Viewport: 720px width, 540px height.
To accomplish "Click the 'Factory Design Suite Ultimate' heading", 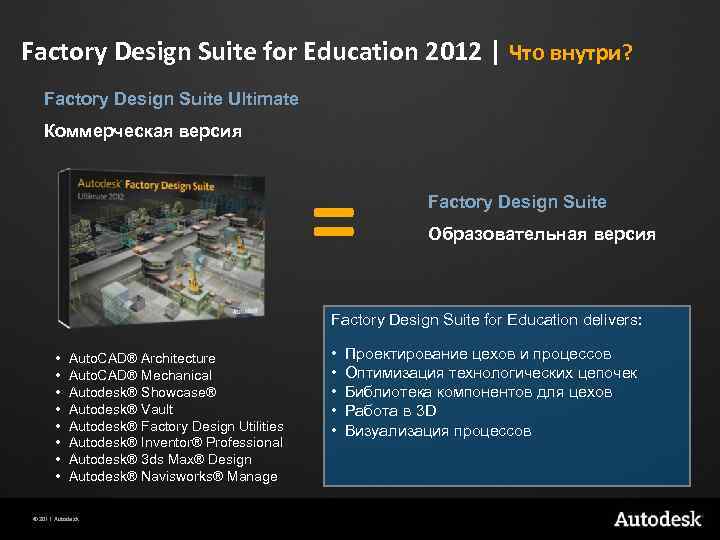I will (x=171, y=99).
